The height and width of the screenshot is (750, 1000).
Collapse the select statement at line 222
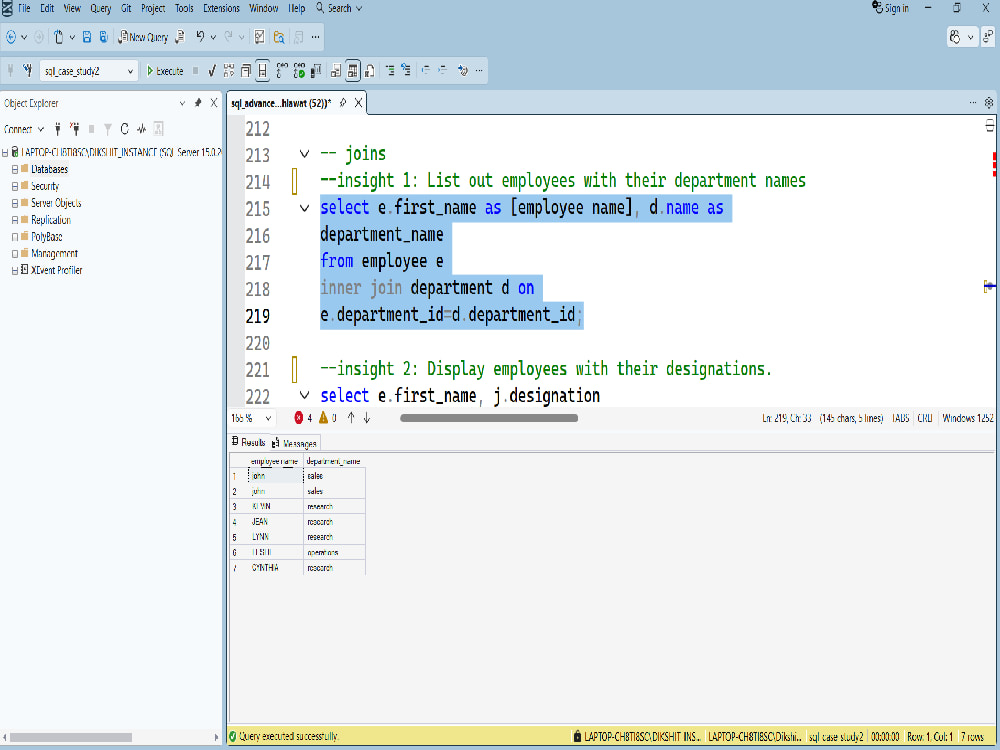coord(304,395)
